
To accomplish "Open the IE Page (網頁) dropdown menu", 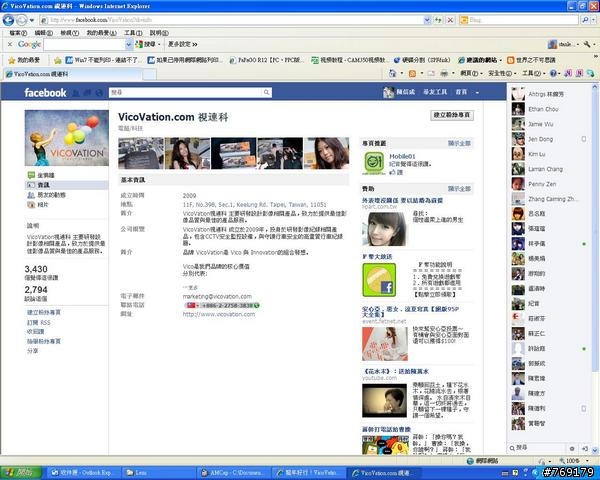I will [471, 73].
